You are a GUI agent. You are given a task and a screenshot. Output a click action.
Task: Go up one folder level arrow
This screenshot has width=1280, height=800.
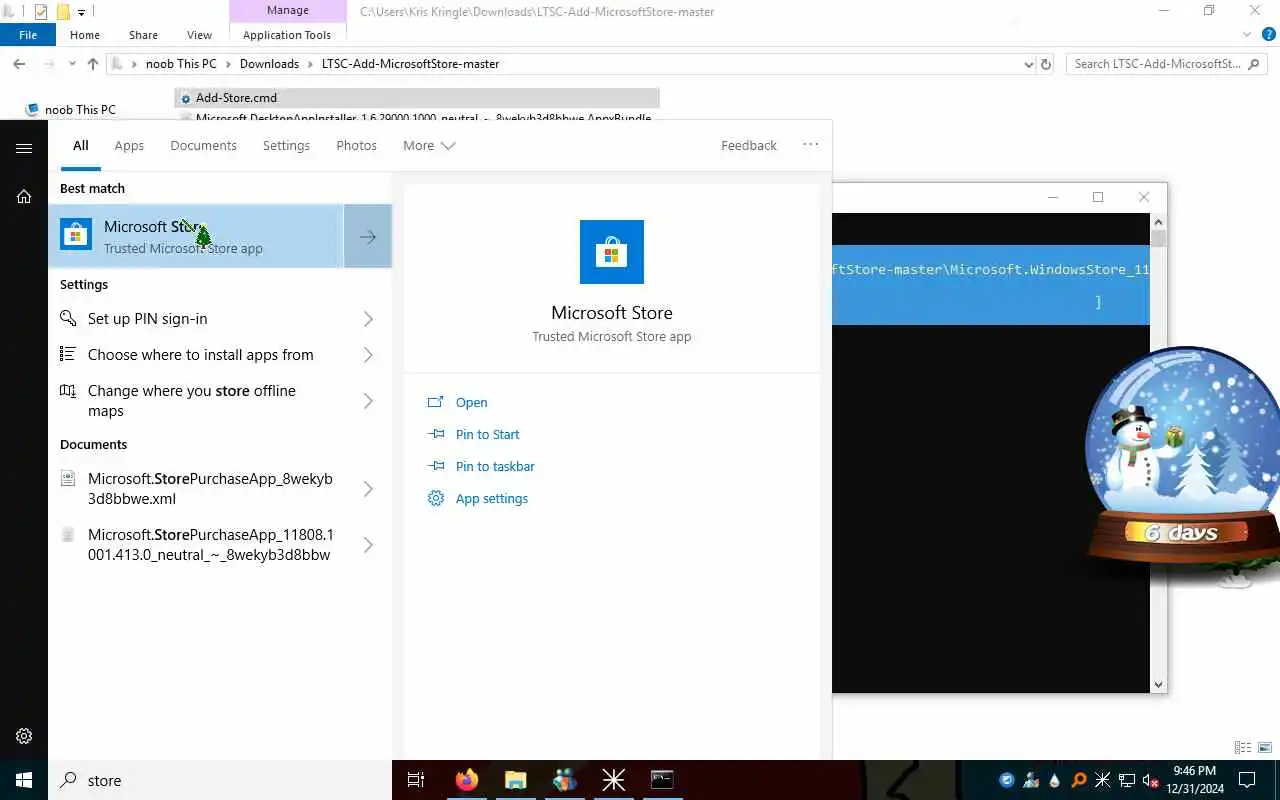tap(93, 64)
